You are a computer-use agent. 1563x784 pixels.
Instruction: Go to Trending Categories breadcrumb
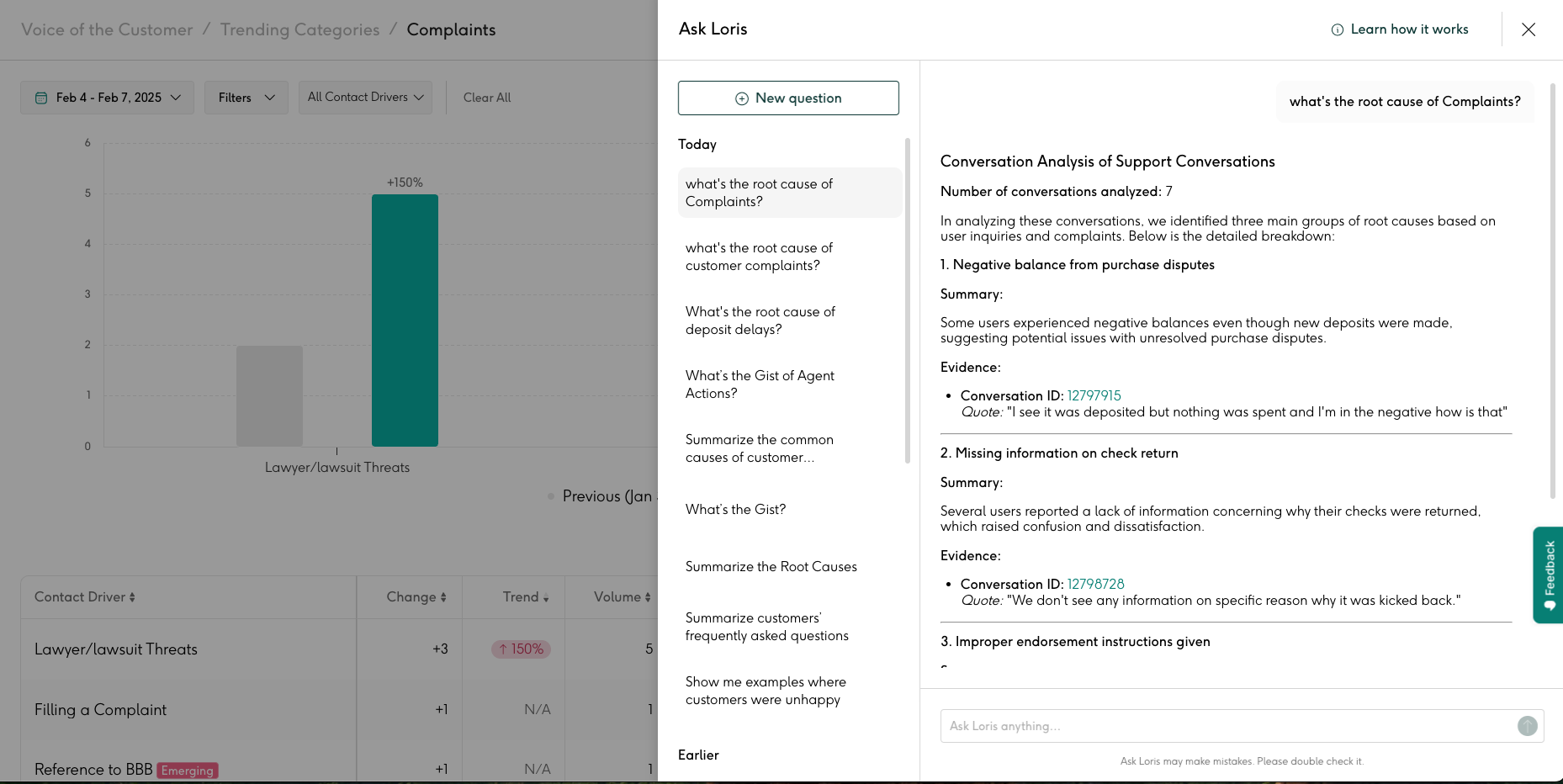299,29
